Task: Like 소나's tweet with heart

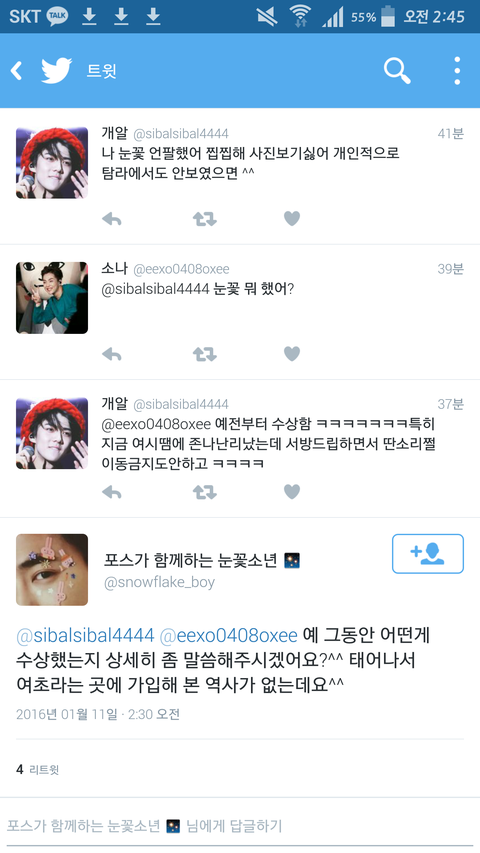Action: (292, 354)
